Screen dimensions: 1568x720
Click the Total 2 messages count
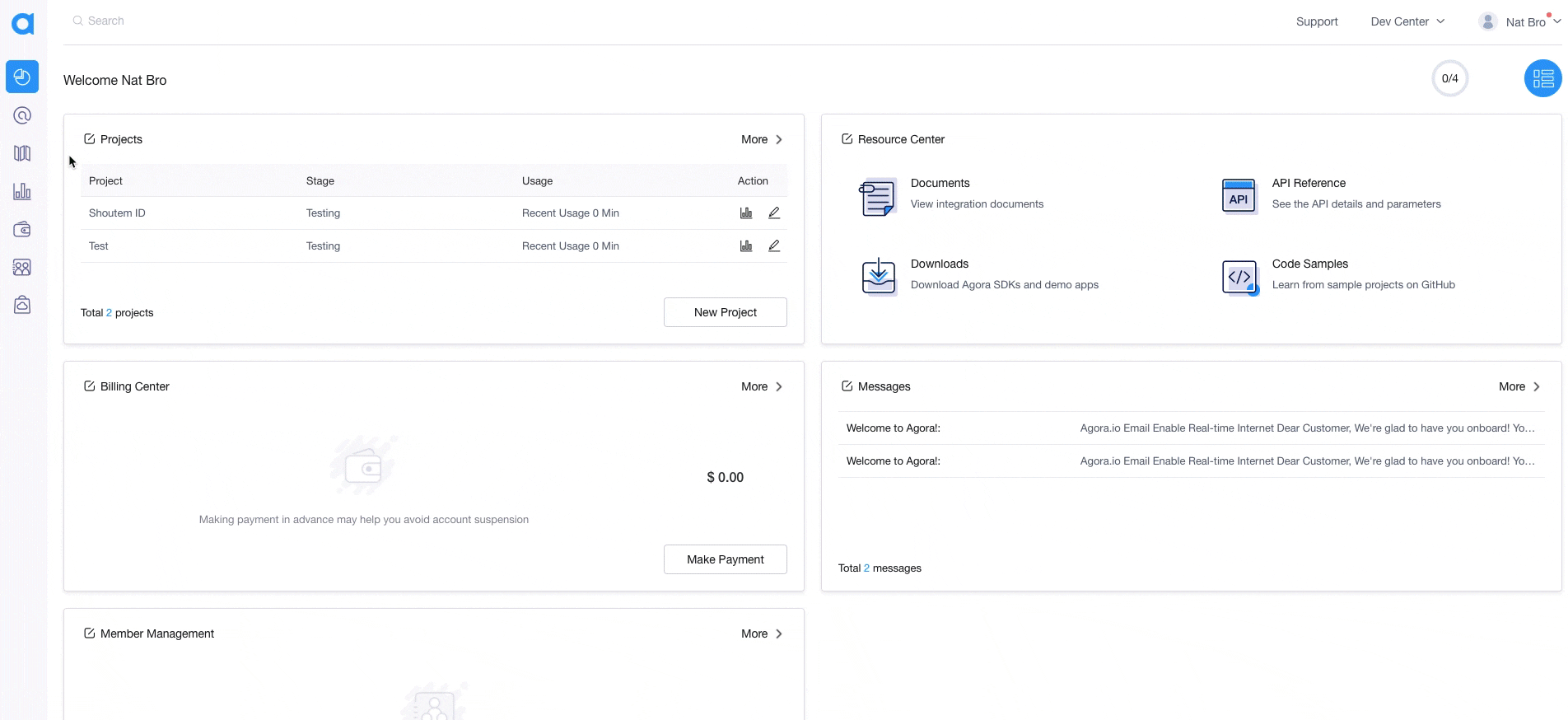[x=880, y=568]
